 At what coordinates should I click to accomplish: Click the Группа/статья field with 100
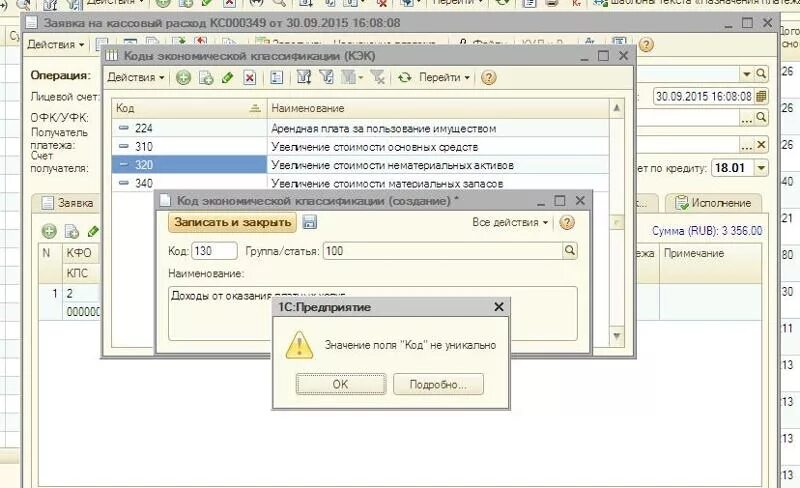(x=443, y=251)
